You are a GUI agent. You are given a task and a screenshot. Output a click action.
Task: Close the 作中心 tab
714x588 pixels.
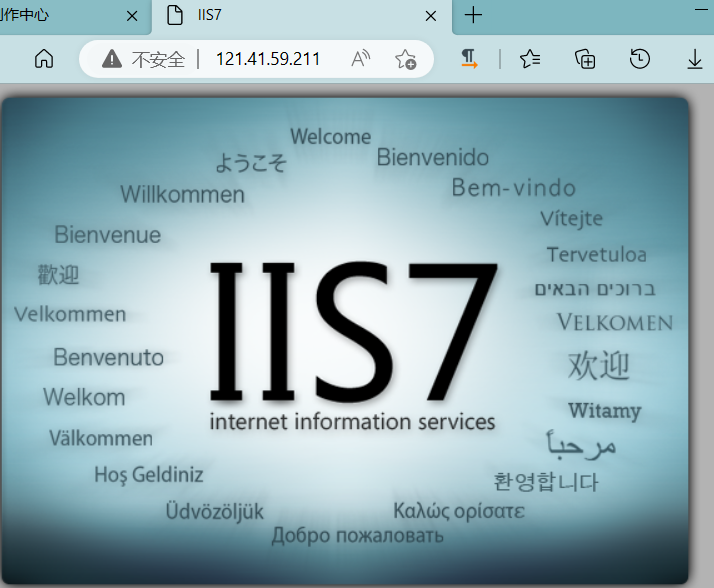coord(132,16)
